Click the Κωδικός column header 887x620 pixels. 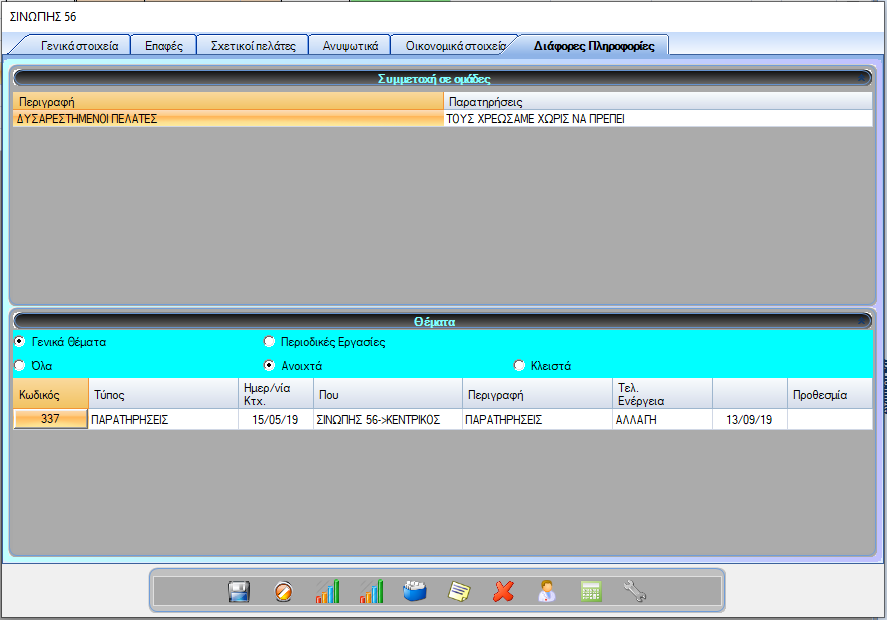[50, 394]
